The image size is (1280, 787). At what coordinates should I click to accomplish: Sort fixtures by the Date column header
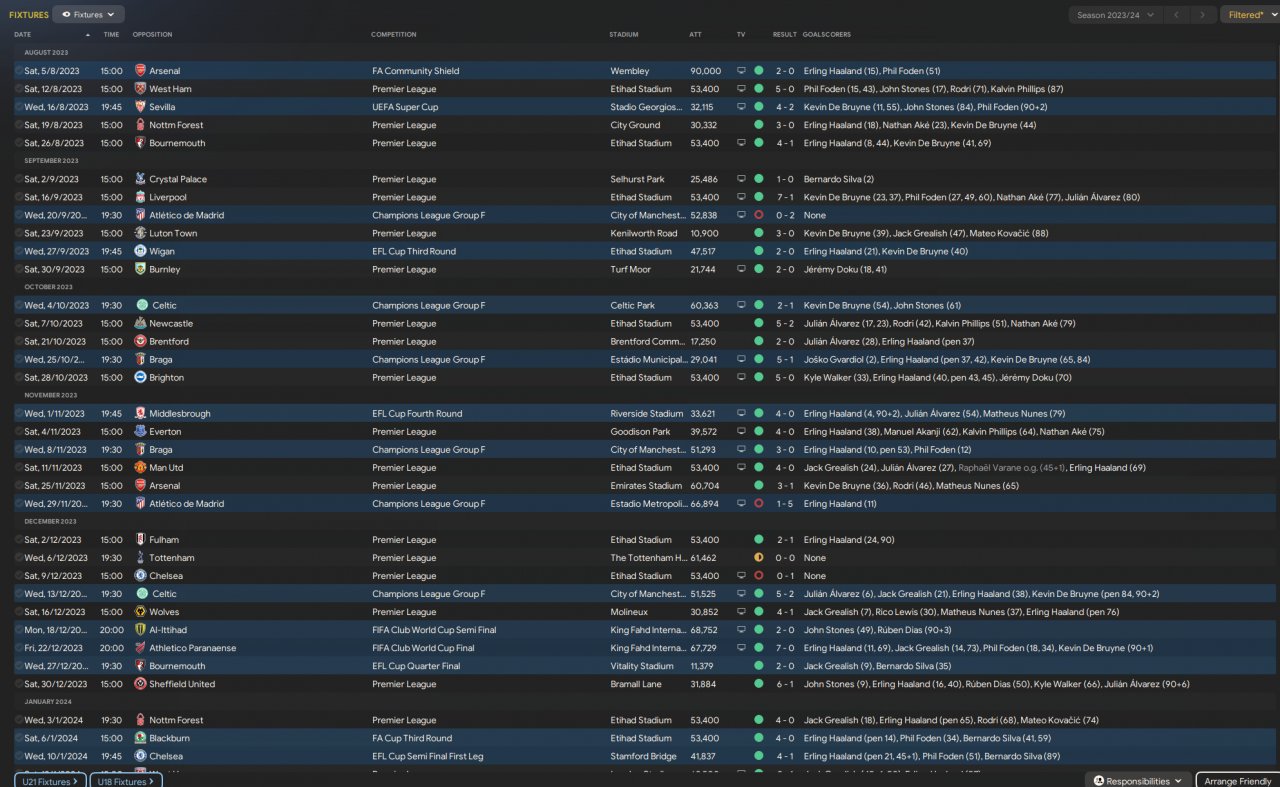click(23, 35)
